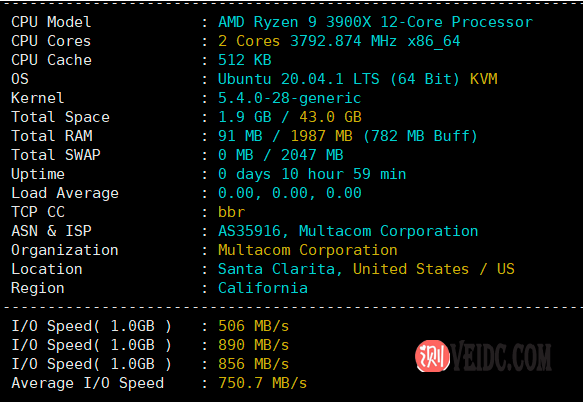This screenshot has width=583, height=402.
Task: Click the 'Organization' label
Action: click(x=65, y=250)
